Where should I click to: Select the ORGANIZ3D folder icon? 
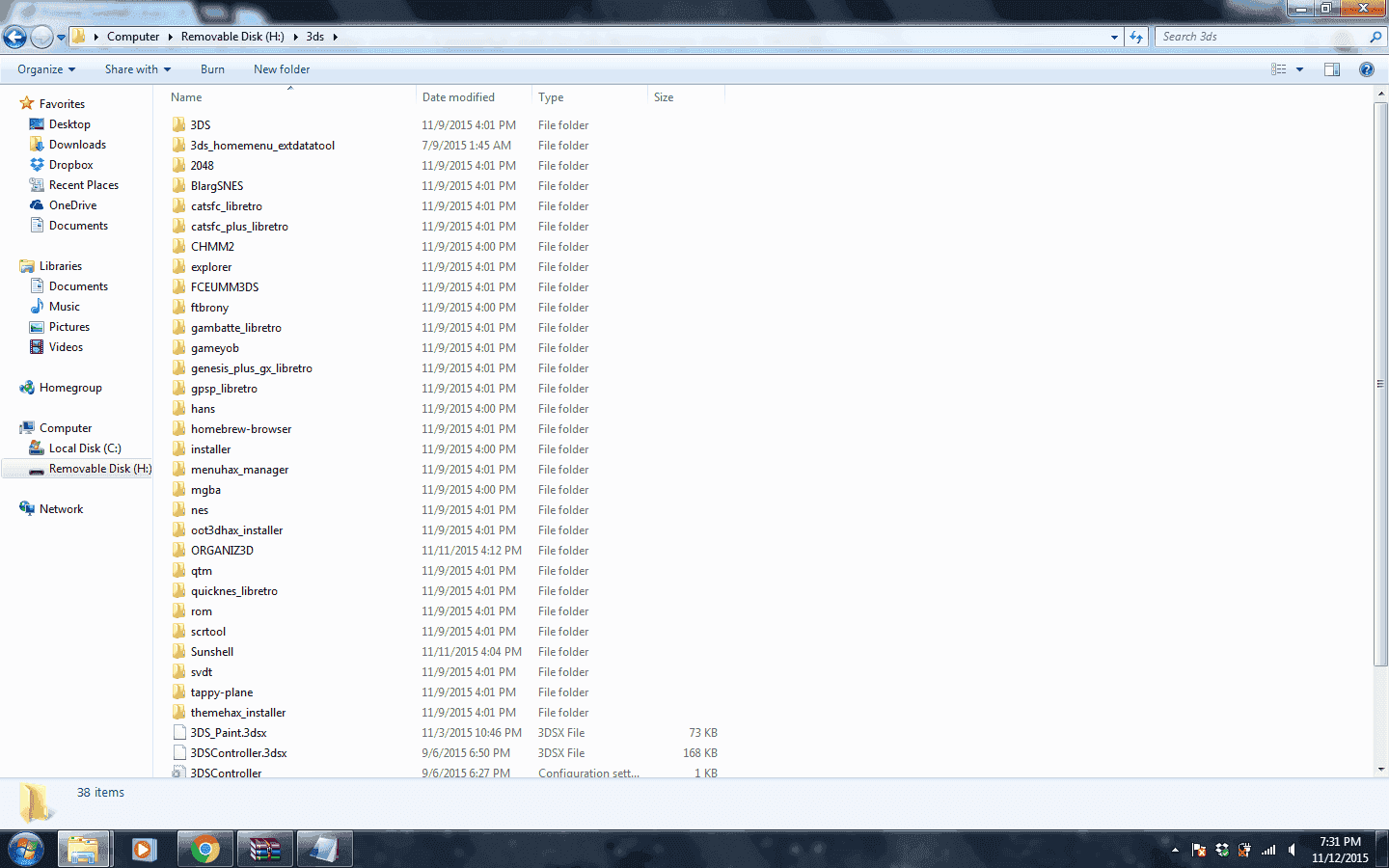click(x=179, y=550)
